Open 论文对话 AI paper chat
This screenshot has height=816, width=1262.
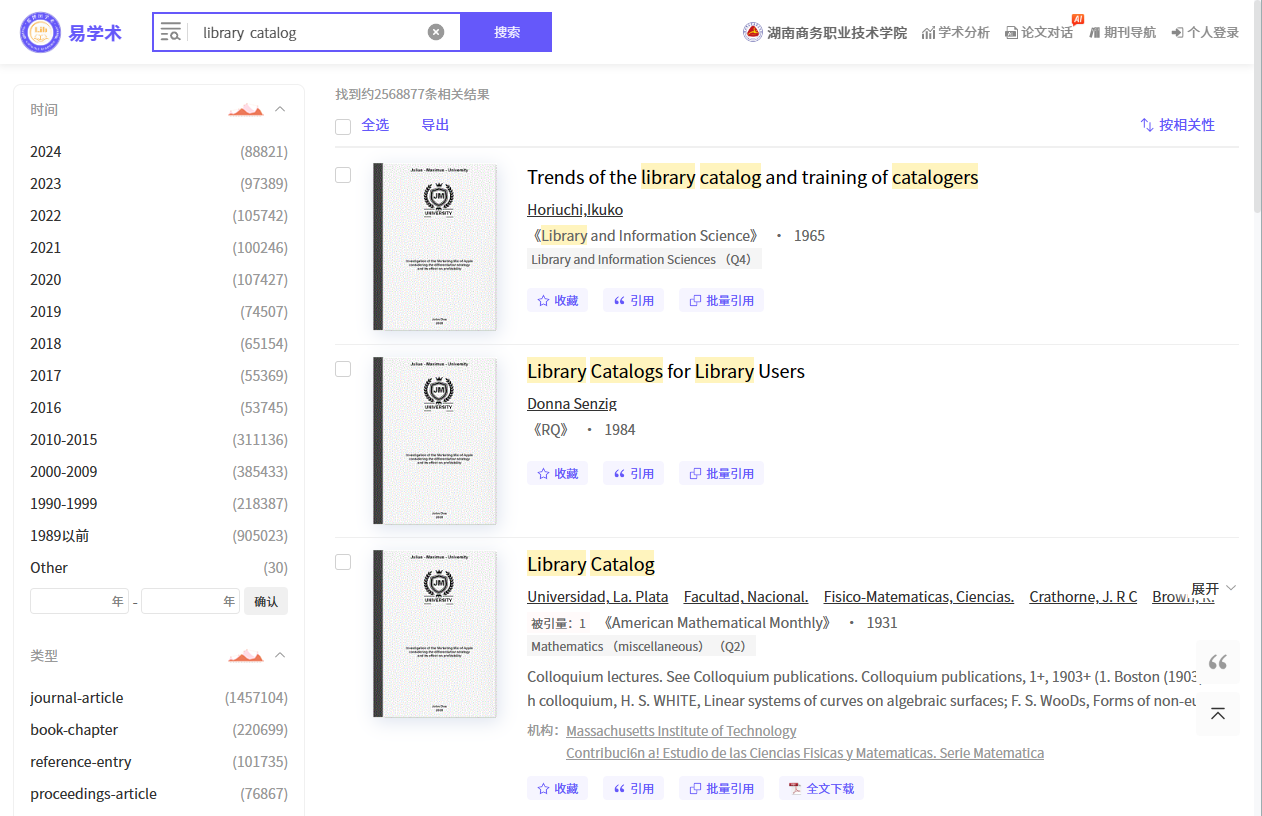(1038, 33)
